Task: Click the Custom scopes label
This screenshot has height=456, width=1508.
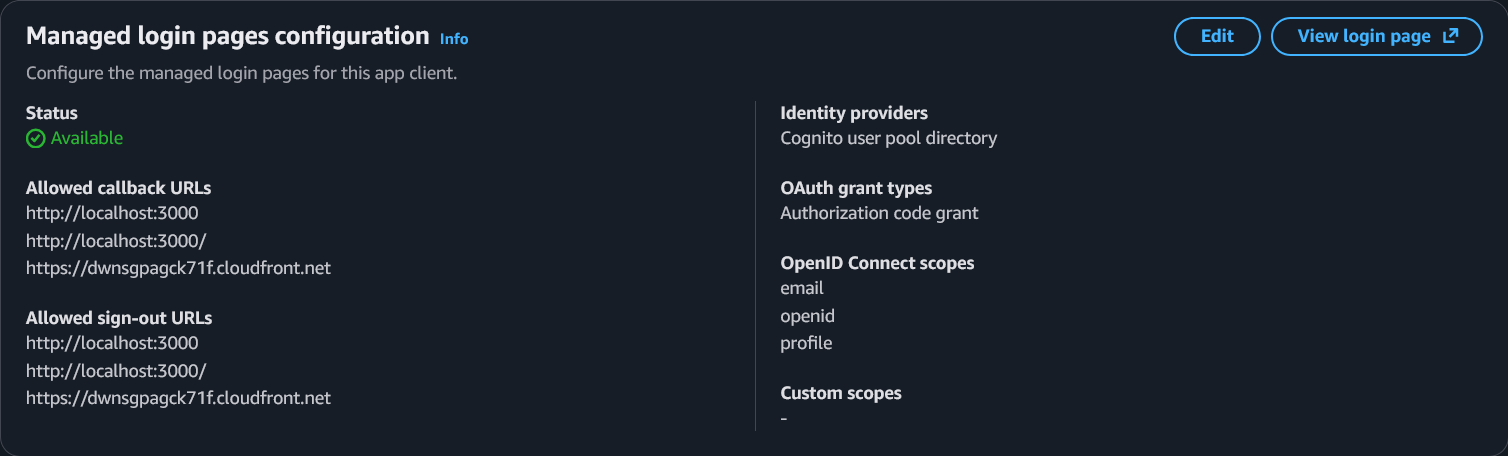Action: coord(840,393)
